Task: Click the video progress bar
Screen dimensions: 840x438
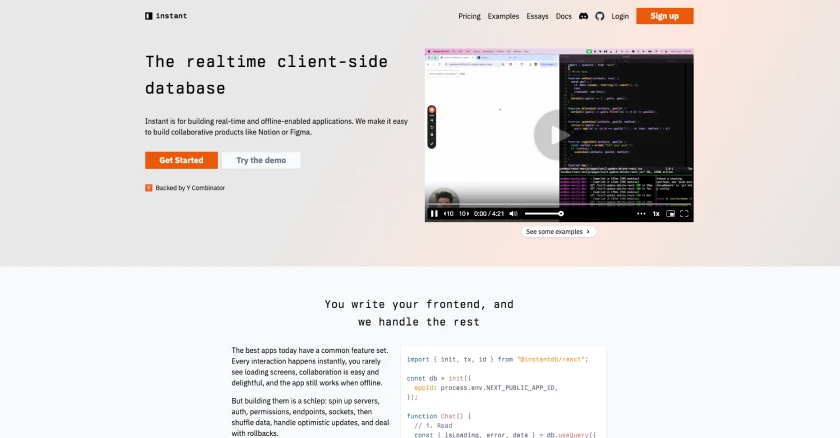Action: click(x=559, y=205)
